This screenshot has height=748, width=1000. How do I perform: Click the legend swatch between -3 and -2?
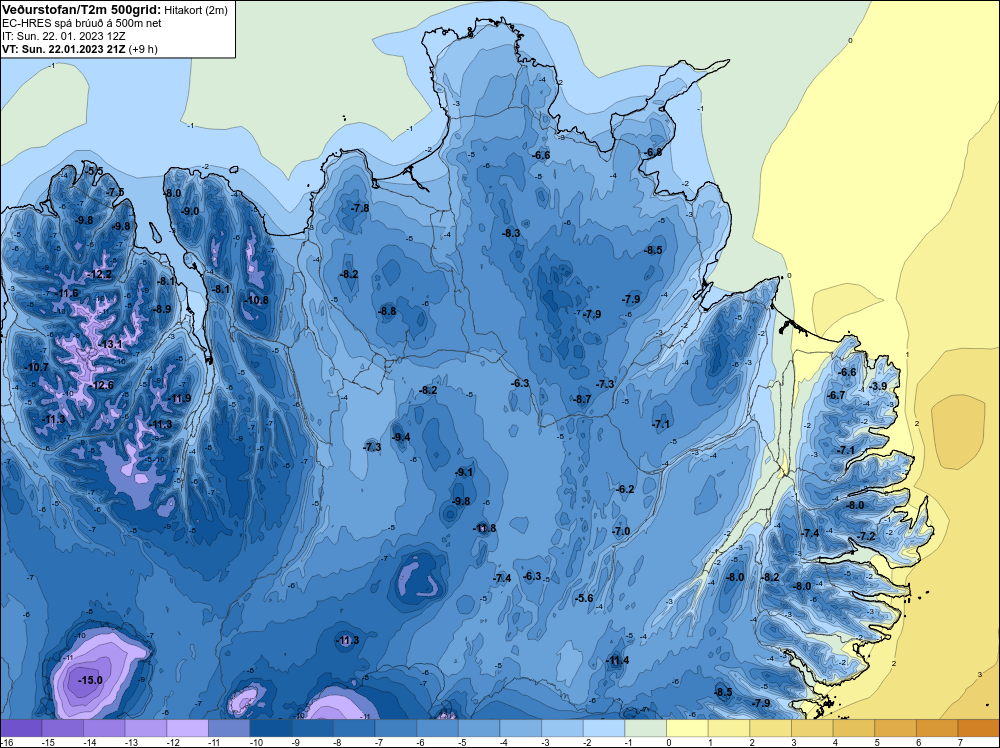[x=562, y=728]
